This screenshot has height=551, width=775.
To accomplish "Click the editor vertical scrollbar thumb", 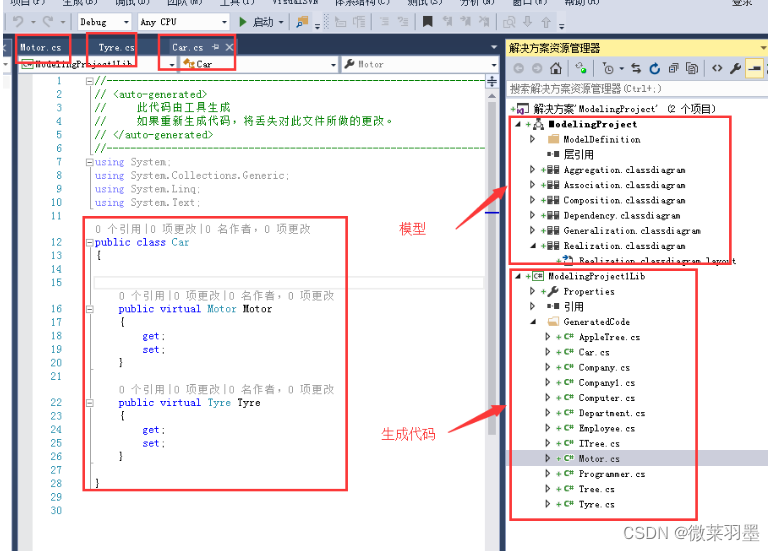I will tap(492, 267).
